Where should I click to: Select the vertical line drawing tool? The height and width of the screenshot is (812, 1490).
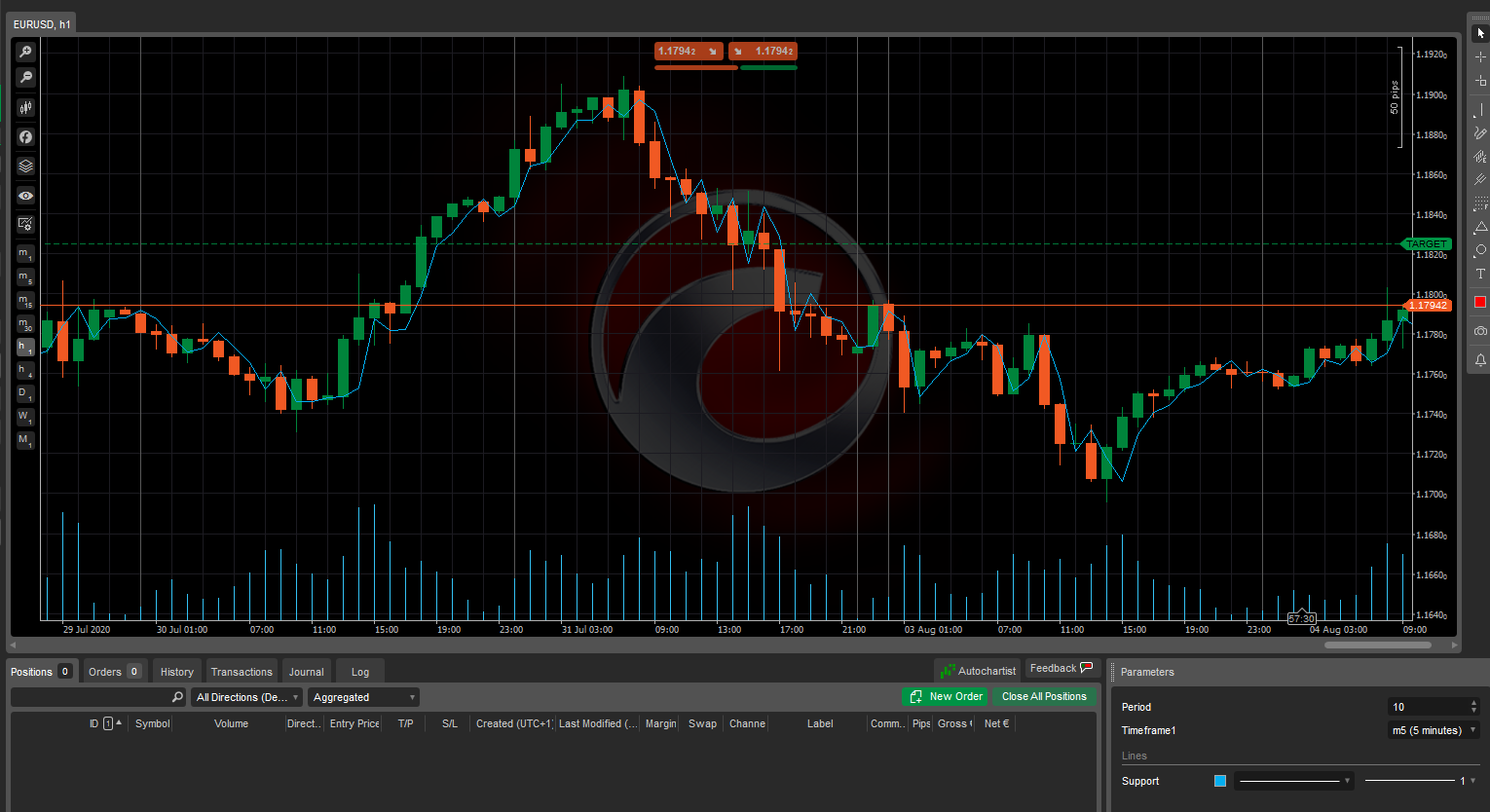(x=1480, y=110)
